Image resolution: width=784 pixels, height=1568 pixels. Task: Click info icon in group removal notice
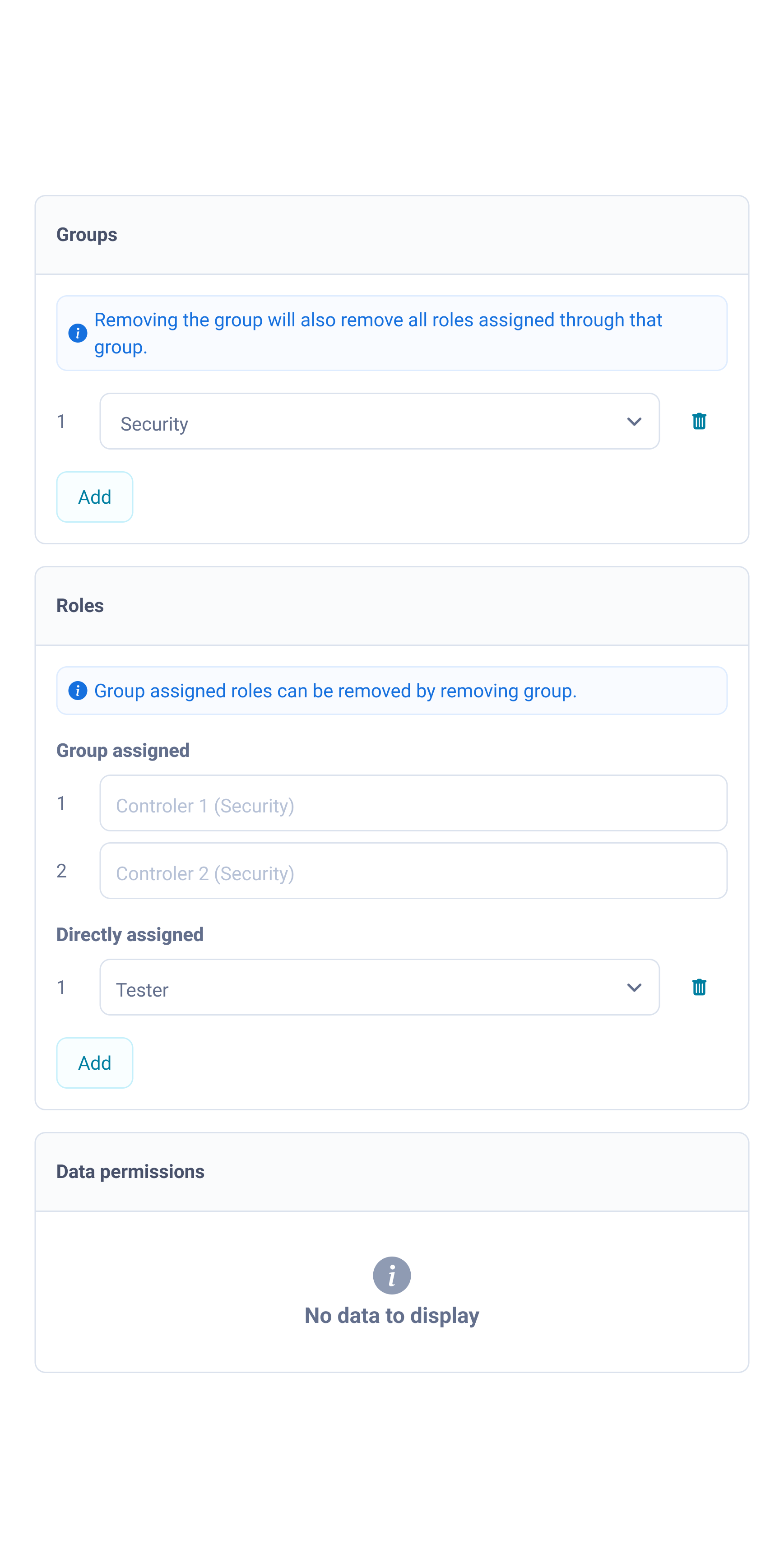(78, 333)
